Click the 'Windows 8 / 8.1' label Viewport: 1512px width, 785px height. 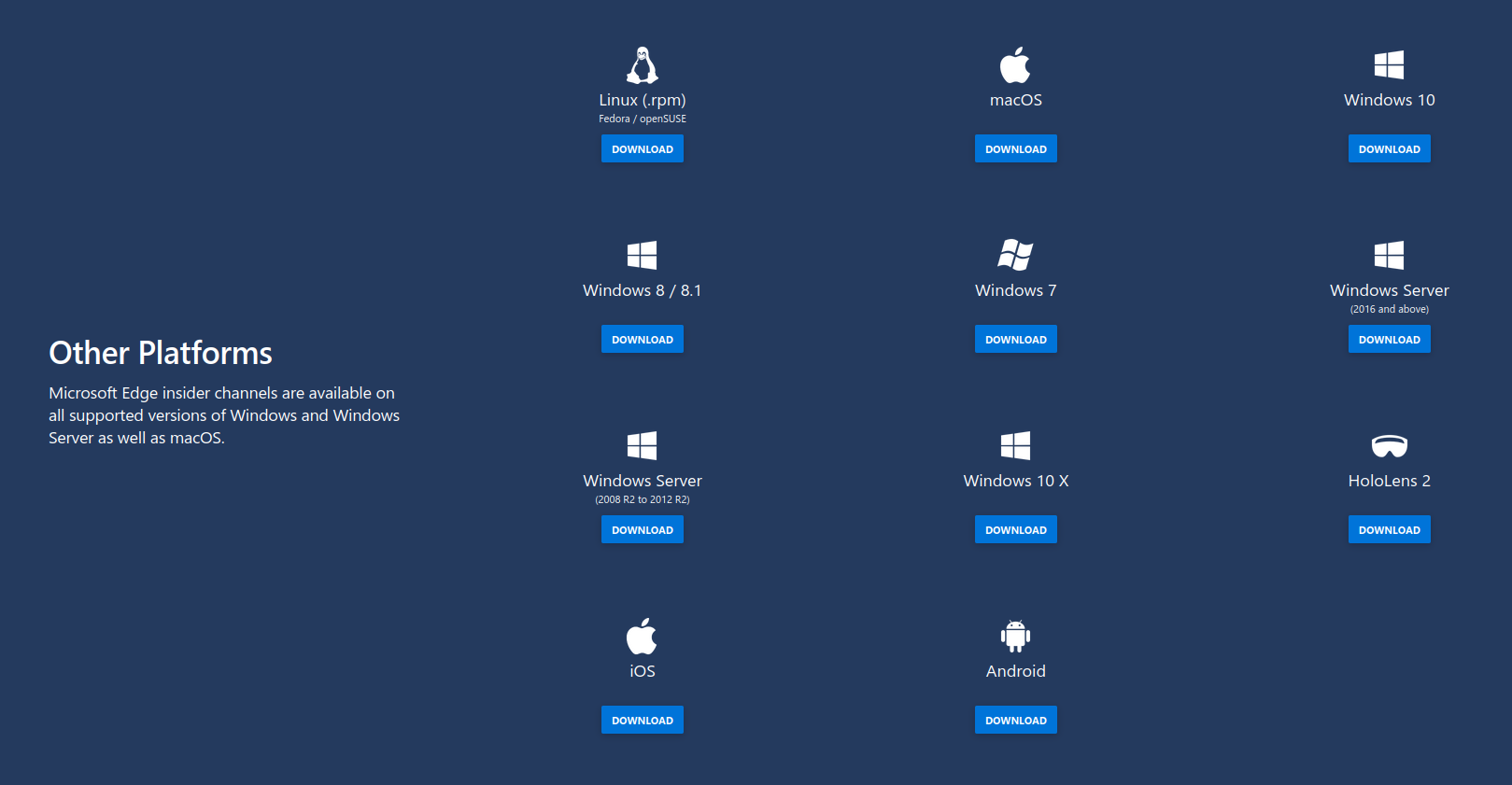point(643,290)
